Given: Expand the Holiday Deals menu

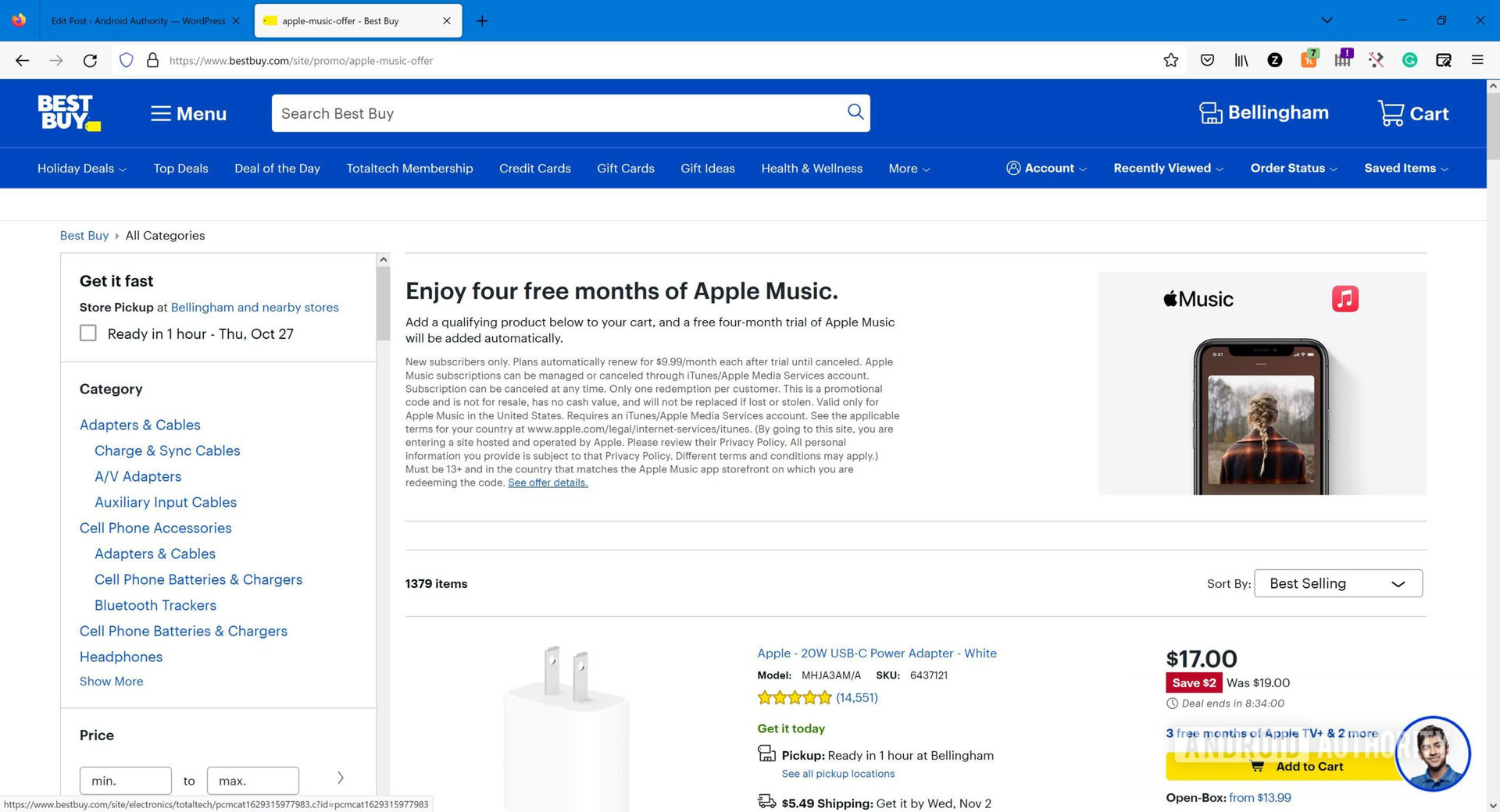Looking at the screenshot, I should 81,169.
